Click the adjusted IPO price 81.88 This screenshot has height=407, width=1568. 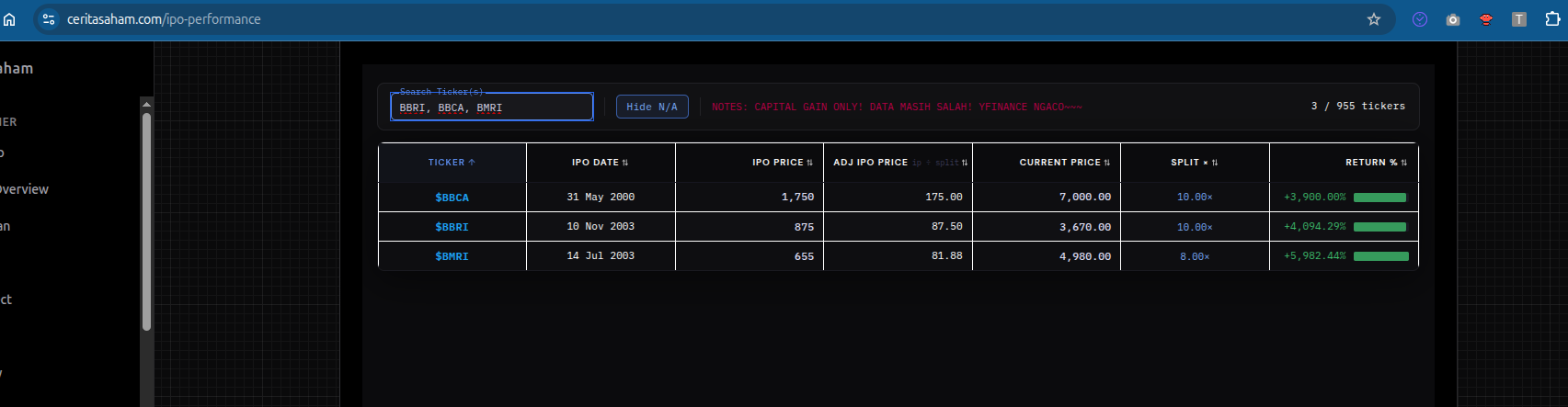[x=947, y=256]
